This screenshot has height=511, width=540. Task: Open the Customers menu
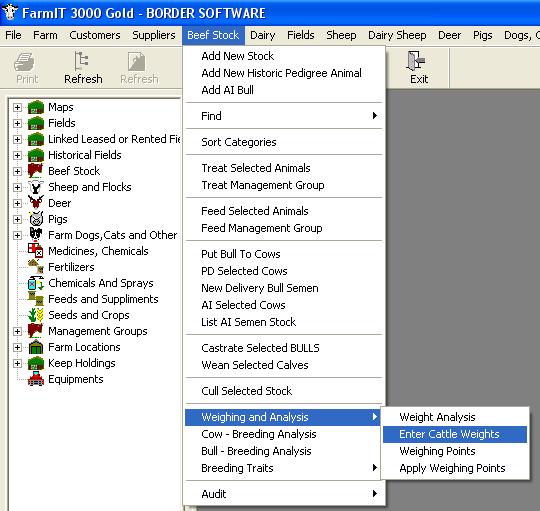(x=95, y=35)
